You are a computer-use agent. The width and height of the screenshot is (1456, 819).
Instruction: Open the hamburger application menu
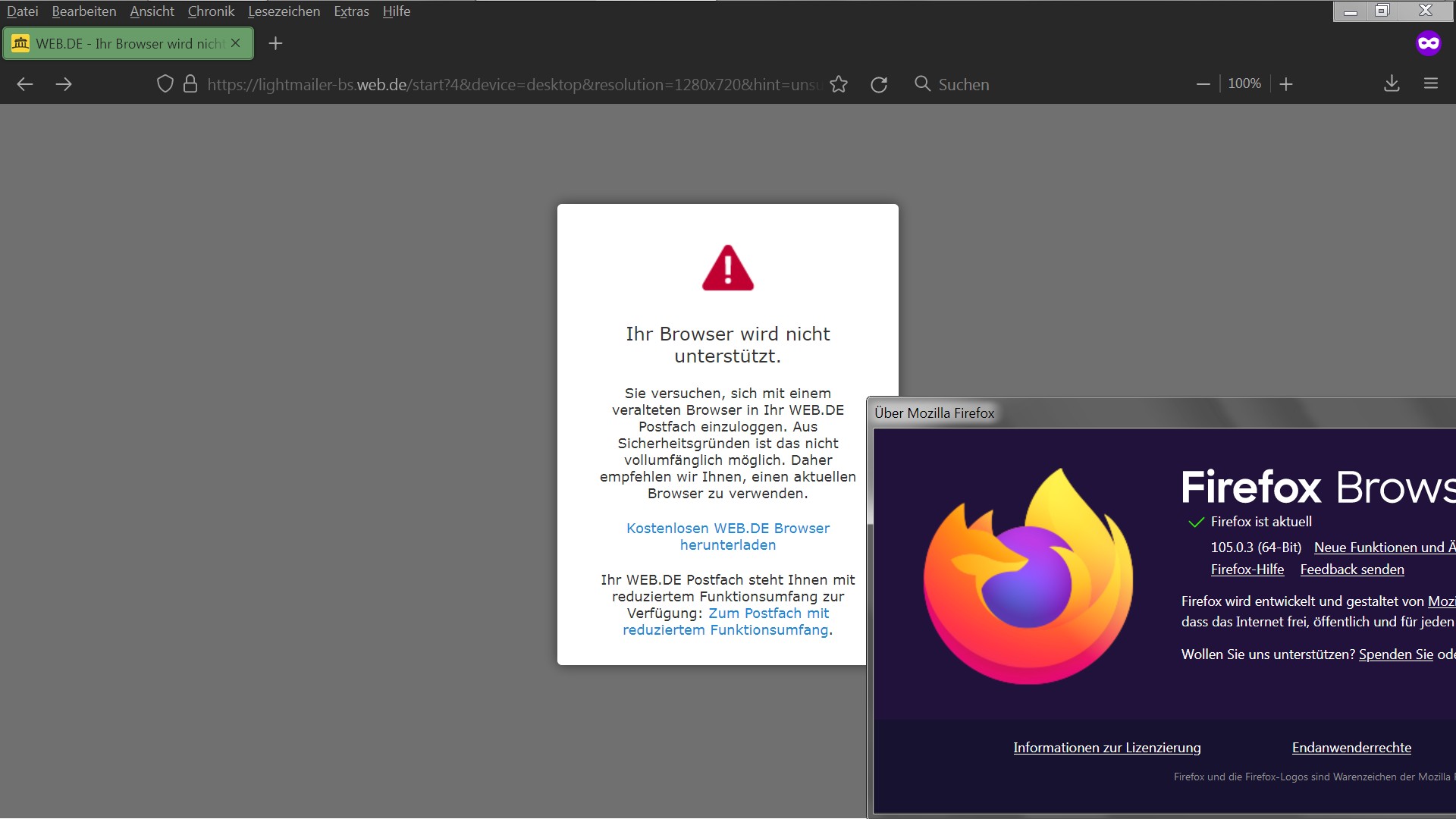(1431, 83)
